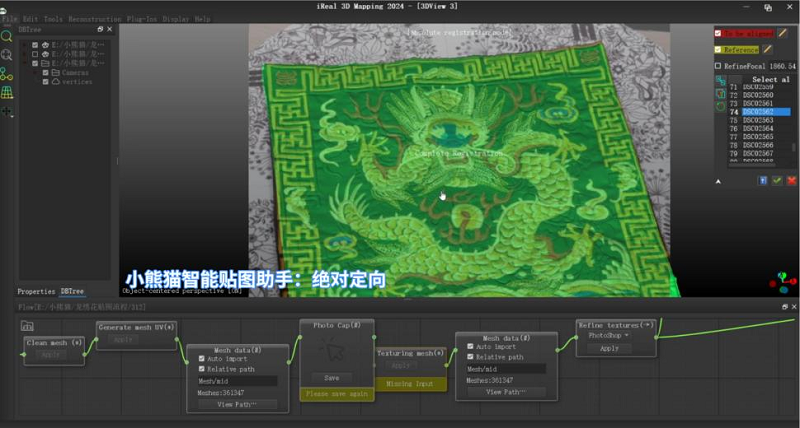Select image DSC02564 in the list

click(x=759, y=129)
